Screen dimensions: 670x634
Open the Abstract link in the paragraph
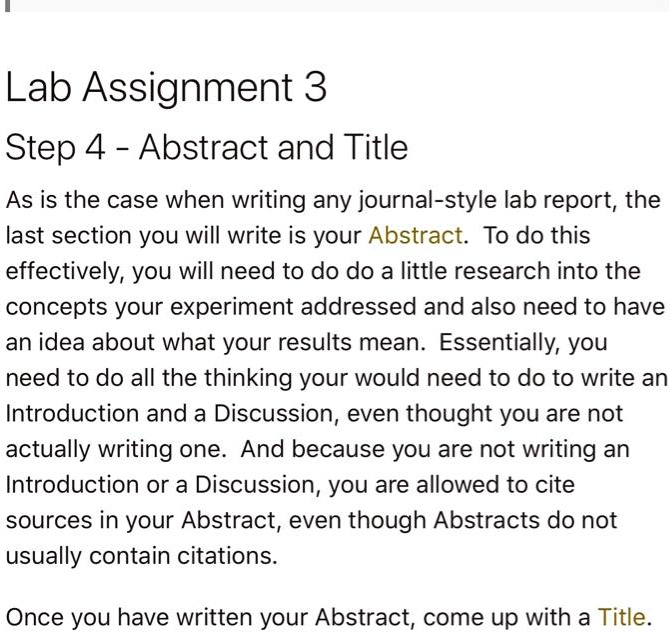coord(415,236)
